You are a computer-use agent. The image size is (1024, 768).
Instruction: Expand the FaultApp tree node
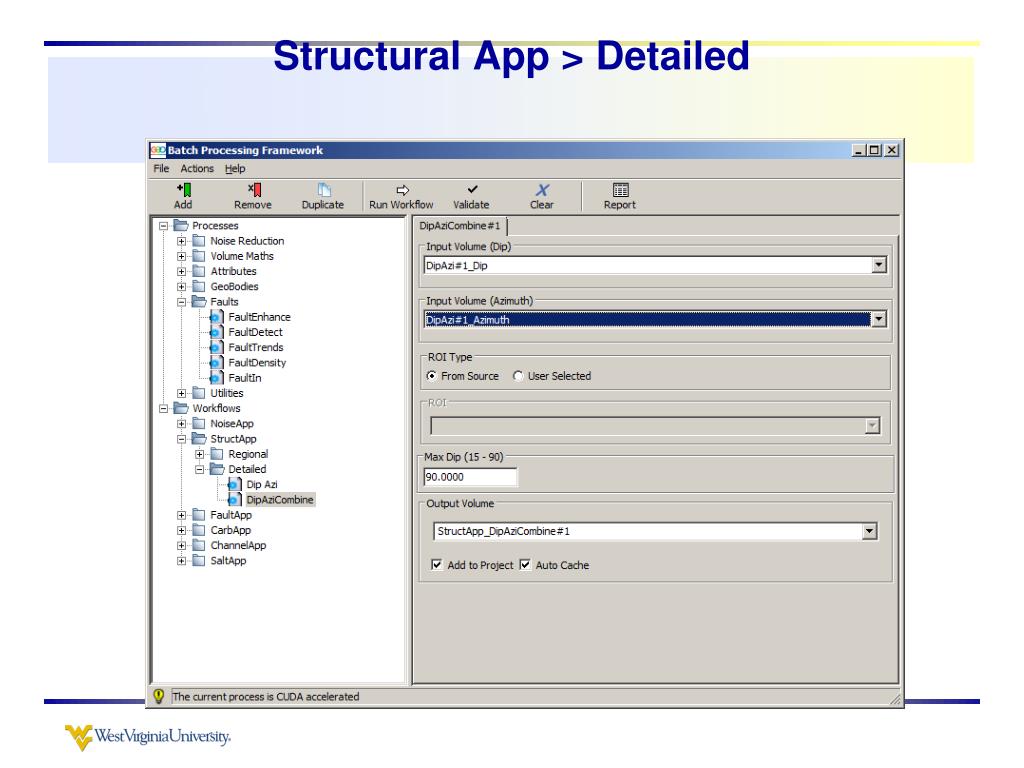pyautogui.click(x=182, y=515)
